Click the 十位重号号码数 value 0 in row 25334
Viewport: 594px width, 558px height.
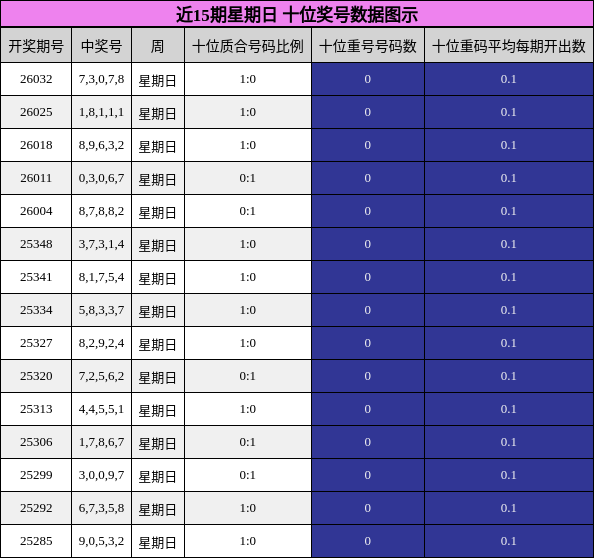click(x=367, y=310)
